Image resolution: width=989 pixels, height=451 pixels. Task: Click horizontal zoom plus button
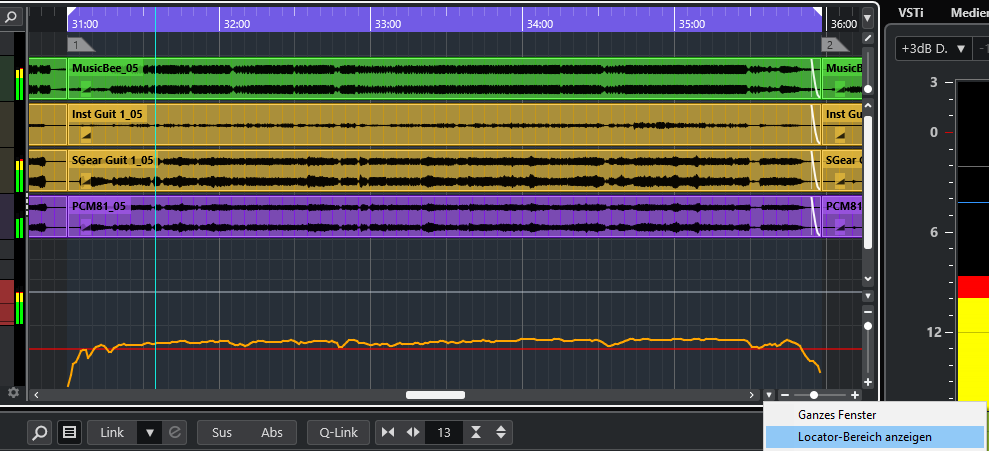(x=855, y=395)
